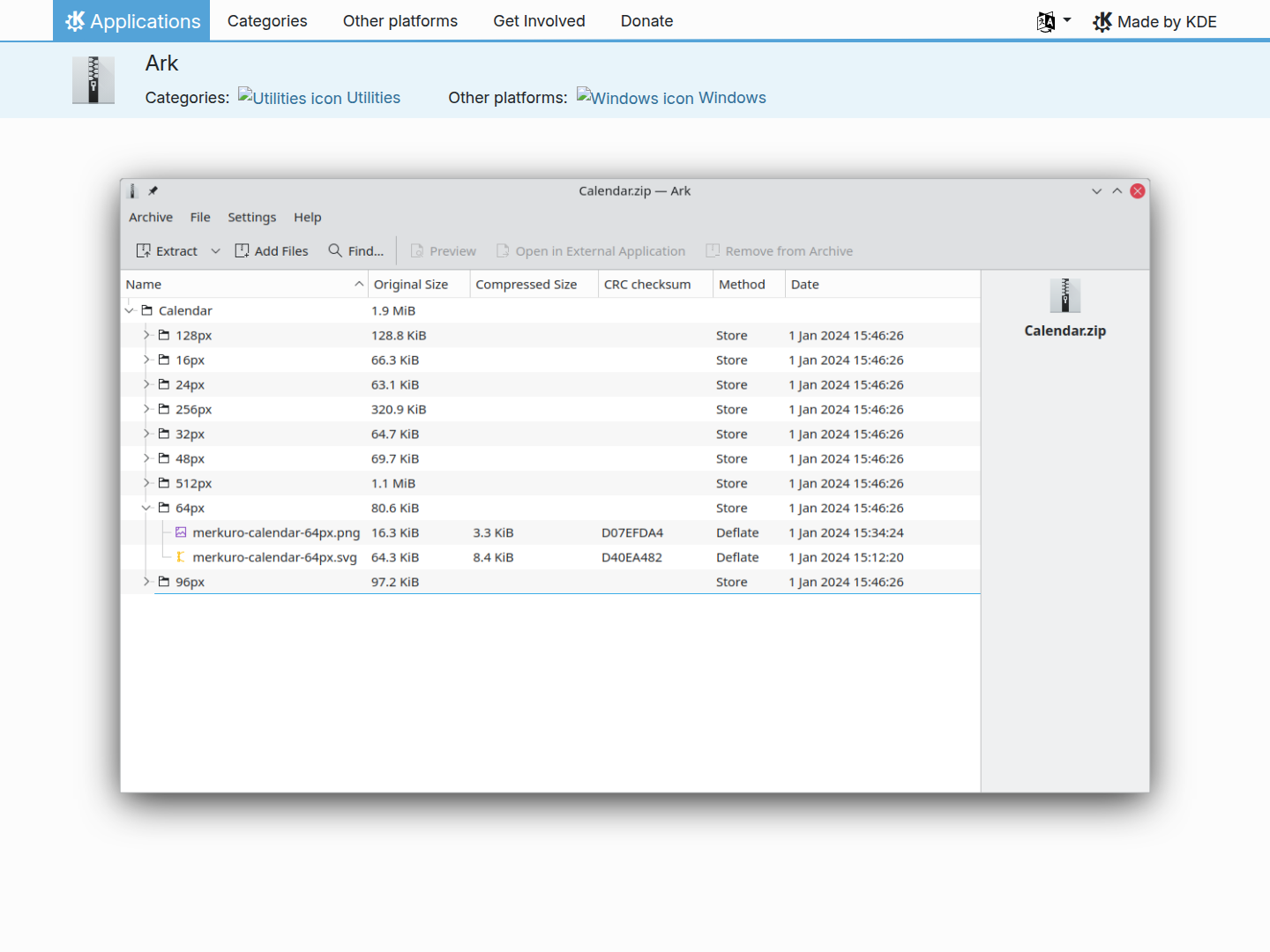Open Categories in the site navigation
This screenshot has width=1270, height=952.
pyautogui.click(x=267, y=21)
